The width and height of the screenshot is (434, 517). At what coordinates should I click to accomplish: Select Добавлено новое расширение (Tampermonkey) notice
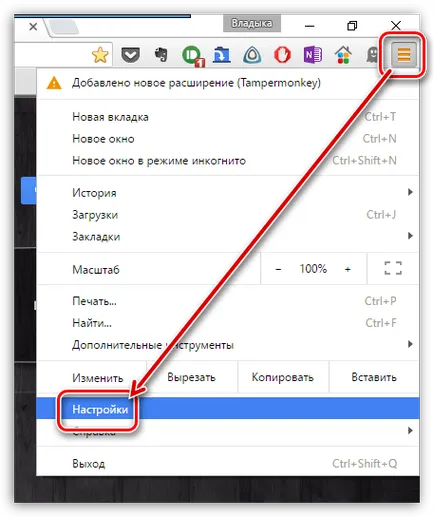pos(227,83)
